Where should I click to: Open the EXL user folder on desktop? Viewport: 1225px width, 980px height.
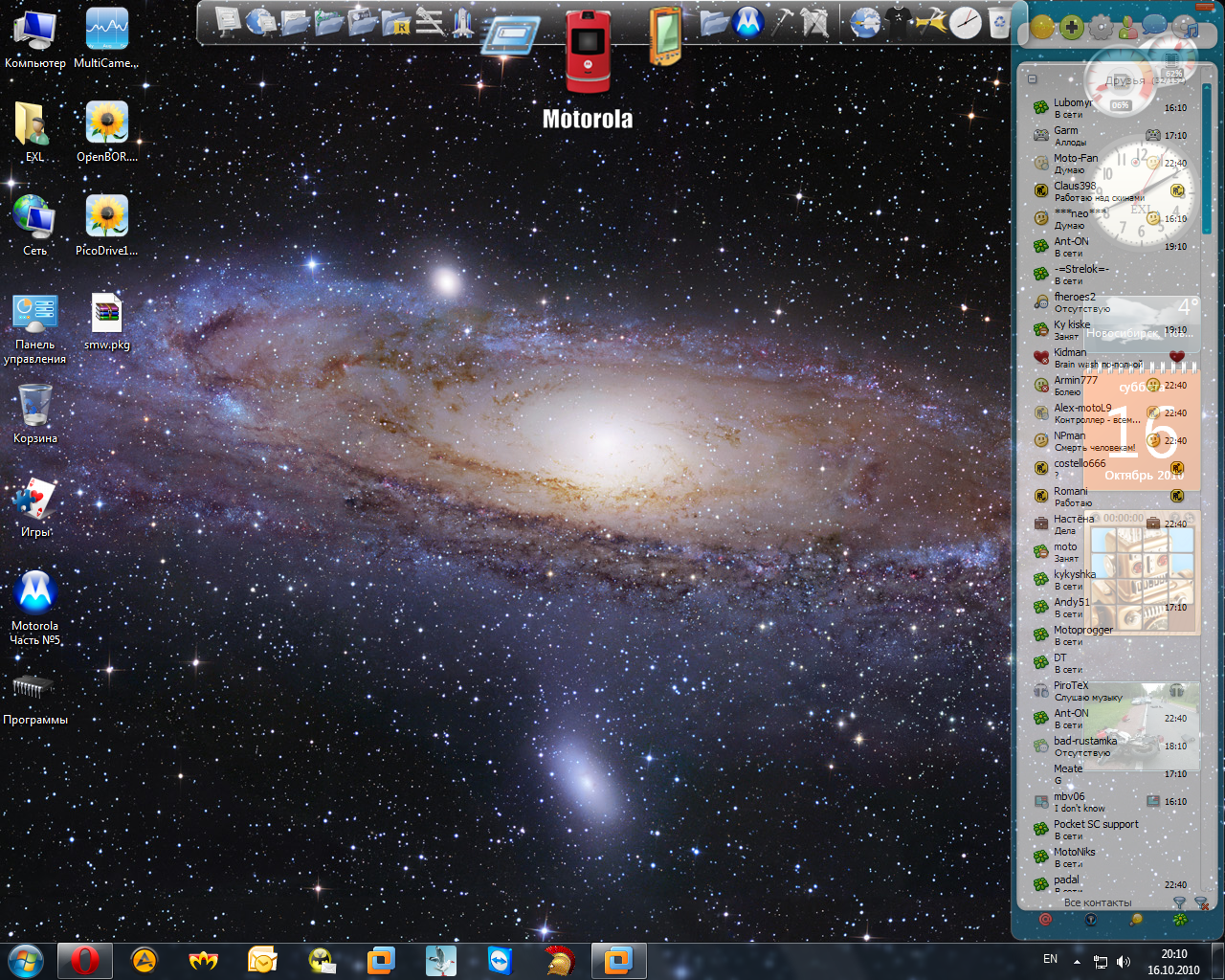tap(34, 132)
